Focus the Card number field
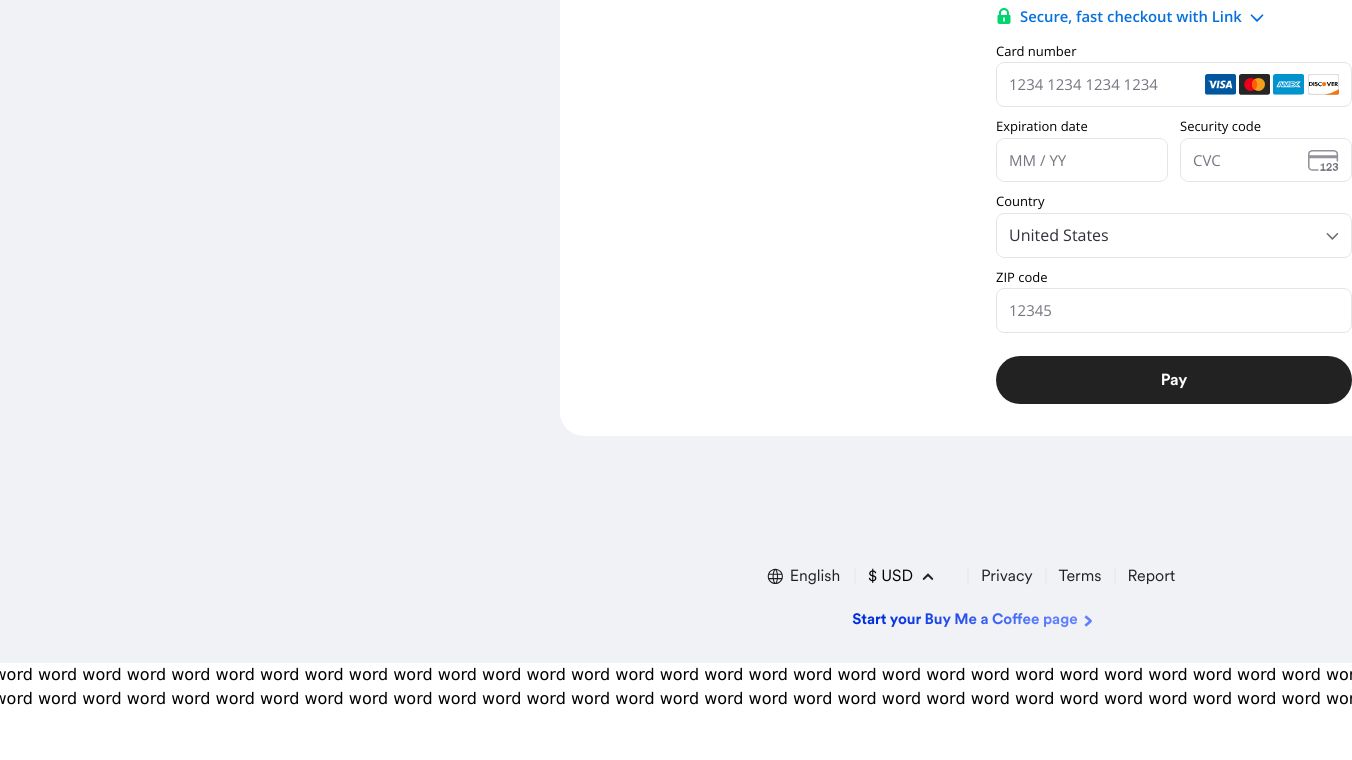 [x=1100, y=85]
